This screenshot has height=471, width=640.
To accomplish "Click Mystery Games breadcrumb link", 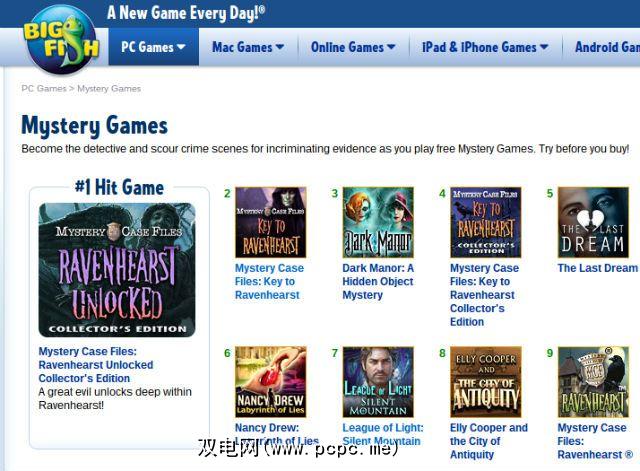I will 109,89.
